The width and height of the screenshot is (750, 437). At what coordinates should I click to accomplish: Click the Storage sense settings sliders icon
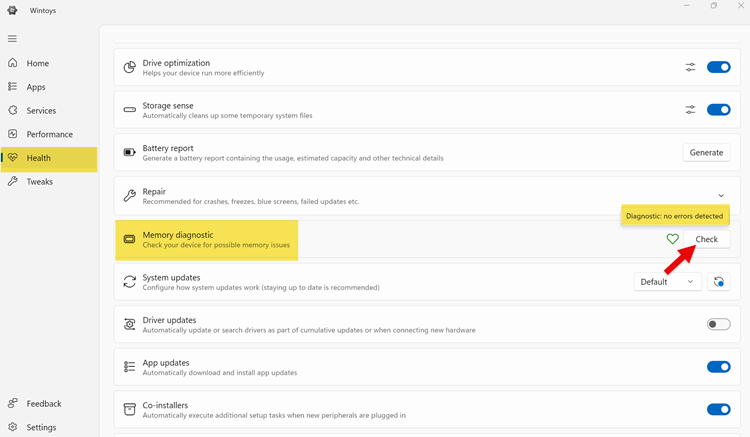click(690, 110)
